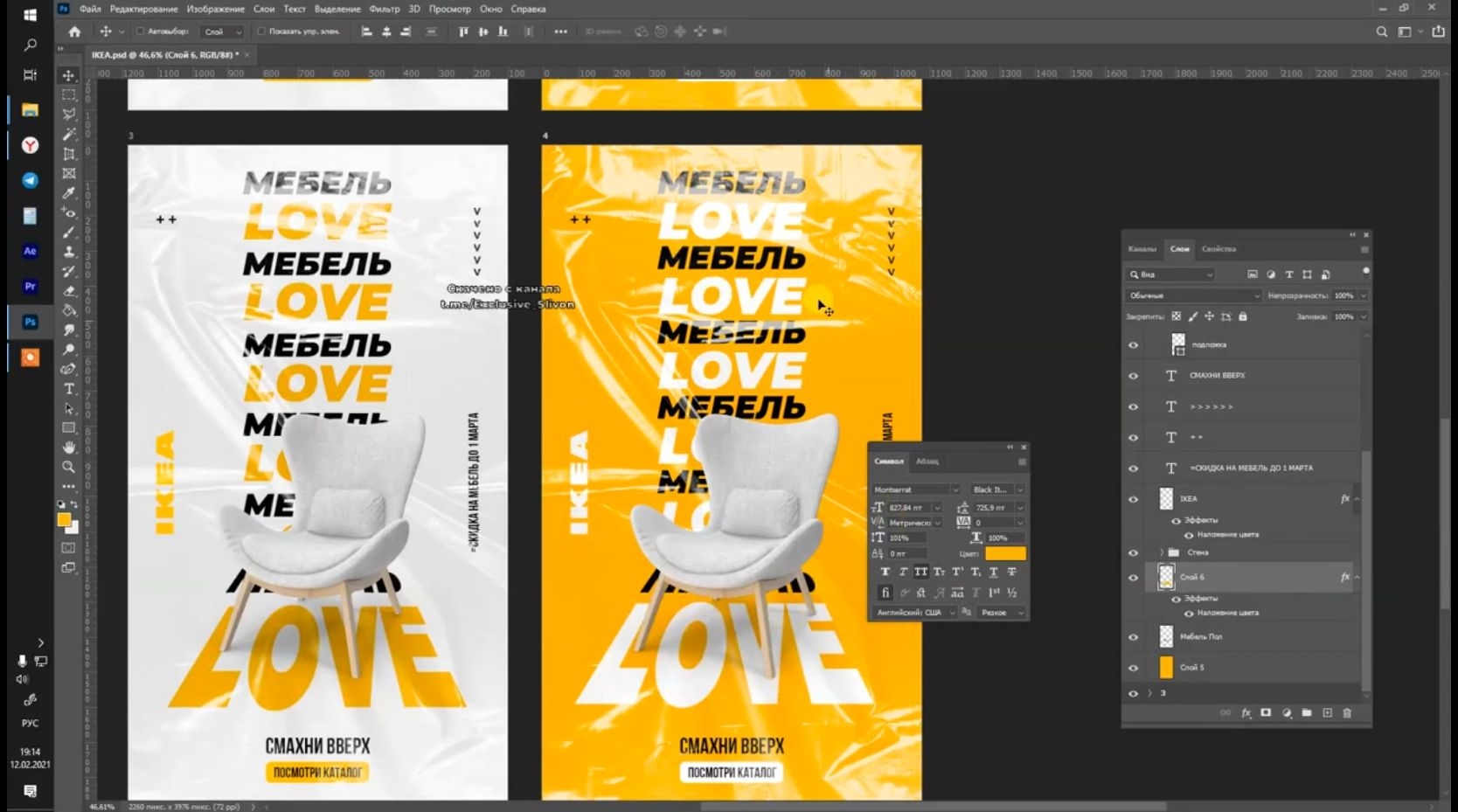Click the text color swatch in Character panel
The width and height of the screenshot is (1458, 812).
1005,553
